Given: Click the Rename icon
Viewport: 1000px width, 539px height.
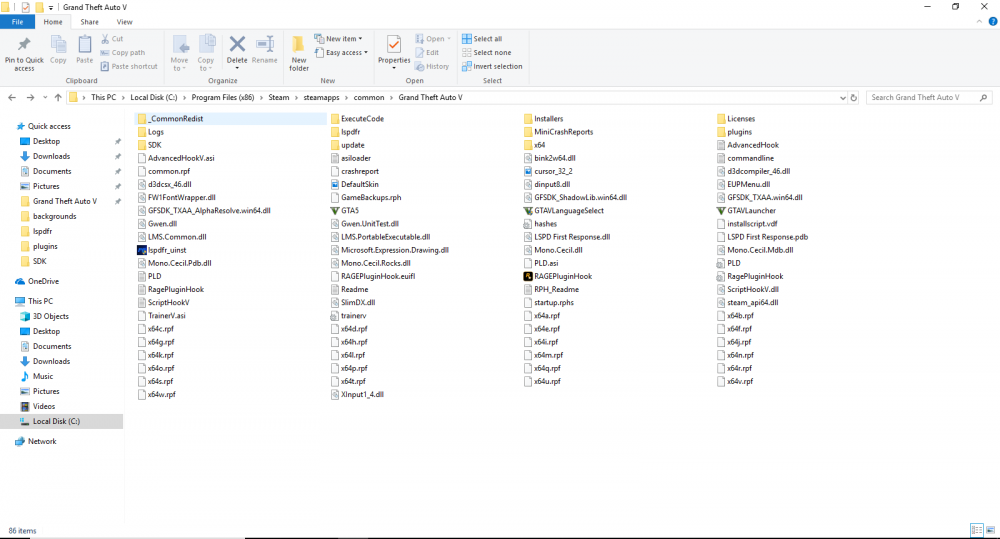Looking at the screenshot, I should [x=265, y=44].
